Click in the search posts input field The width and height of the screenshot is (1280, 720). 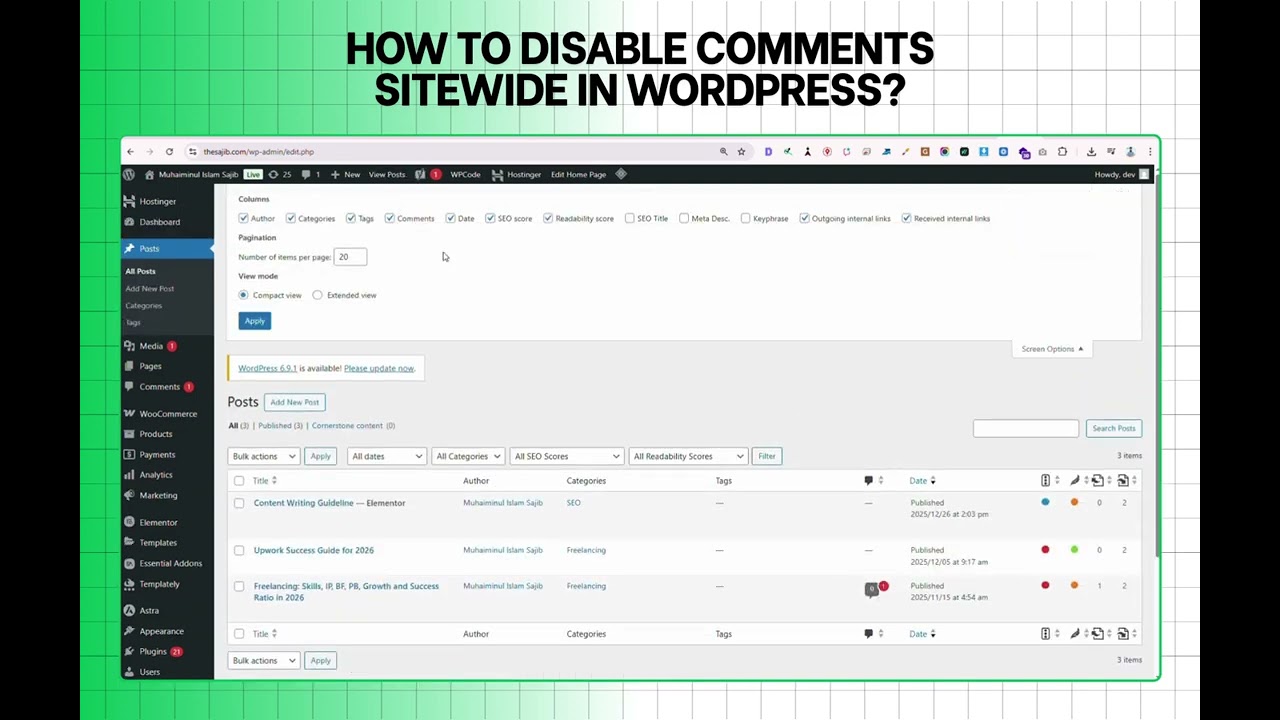click(x=1026, y=428)
